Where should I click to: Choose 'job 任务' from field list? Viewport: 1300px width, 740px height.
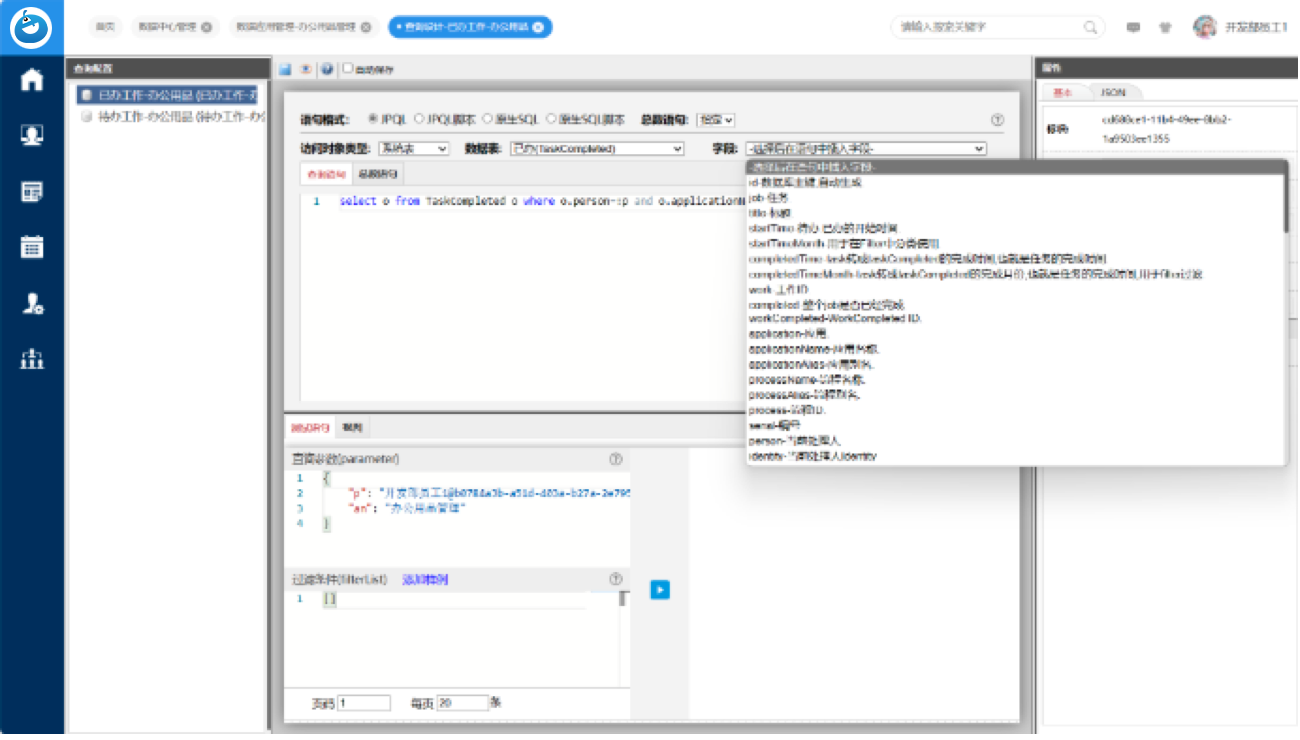769,198
